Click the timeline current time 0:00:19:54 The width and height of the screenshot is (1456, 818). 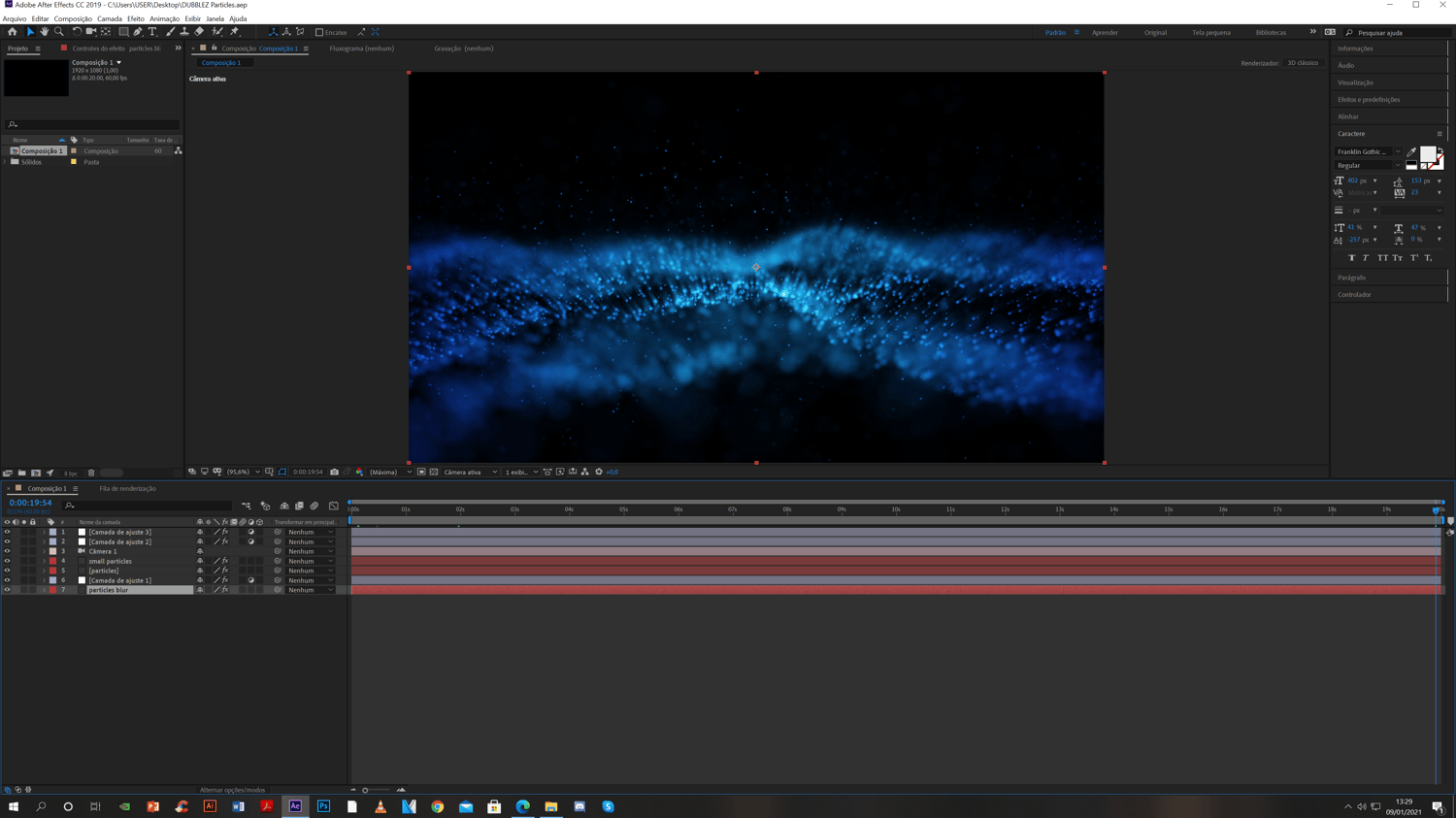(x=30, y=504)
